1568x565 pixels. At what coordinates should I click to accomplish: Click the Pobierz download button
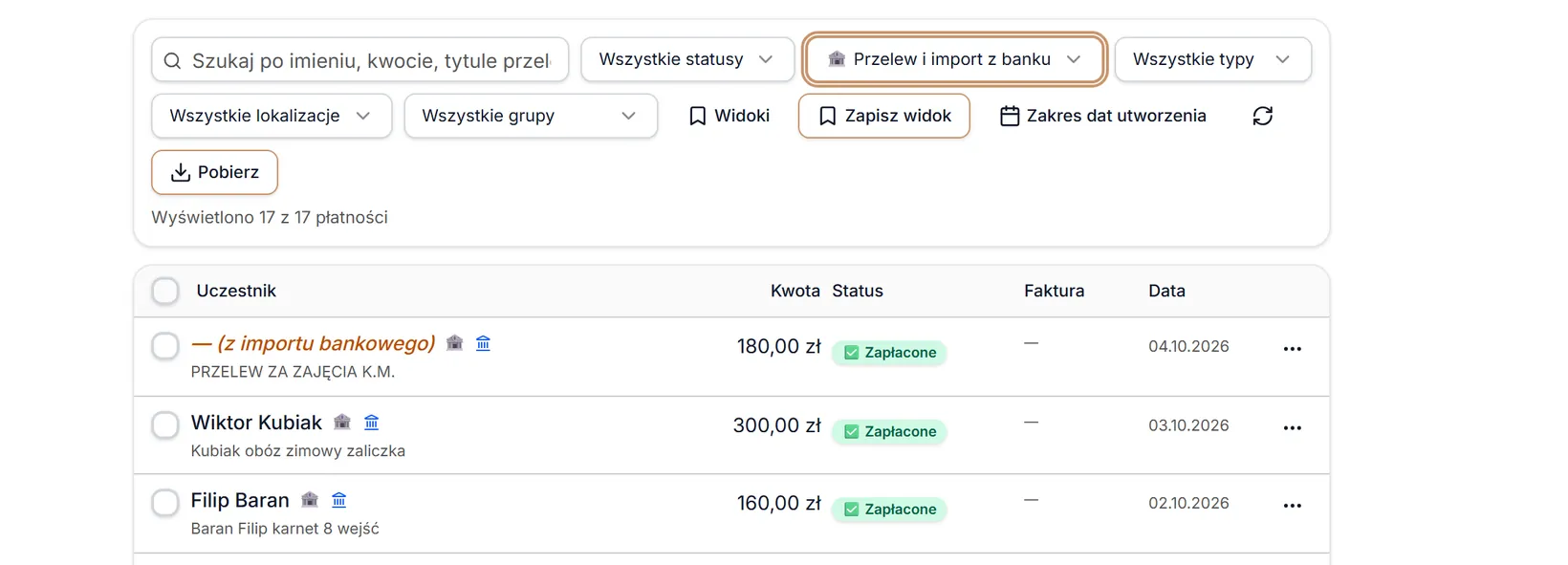pyautogui.click(x=215, y=172)
